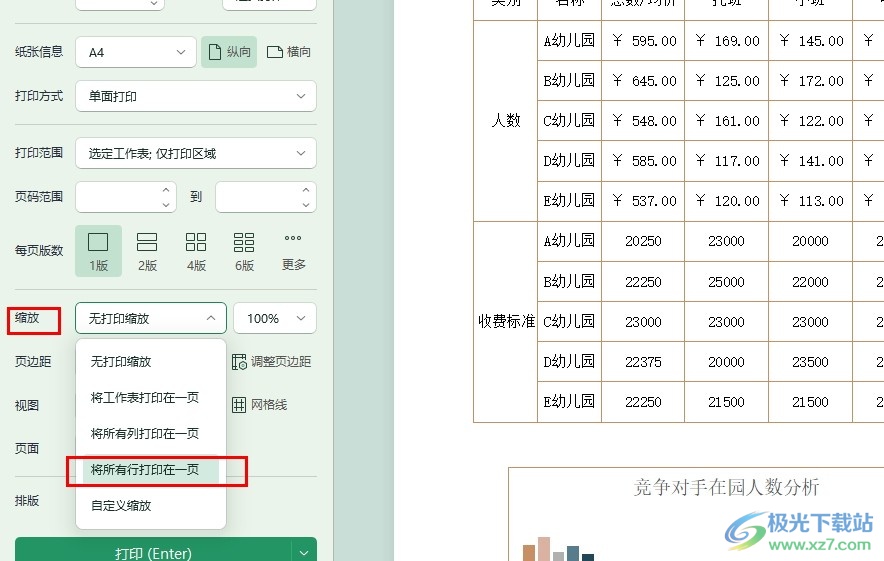Click 调整页边距 button

[x=271, y=361]
